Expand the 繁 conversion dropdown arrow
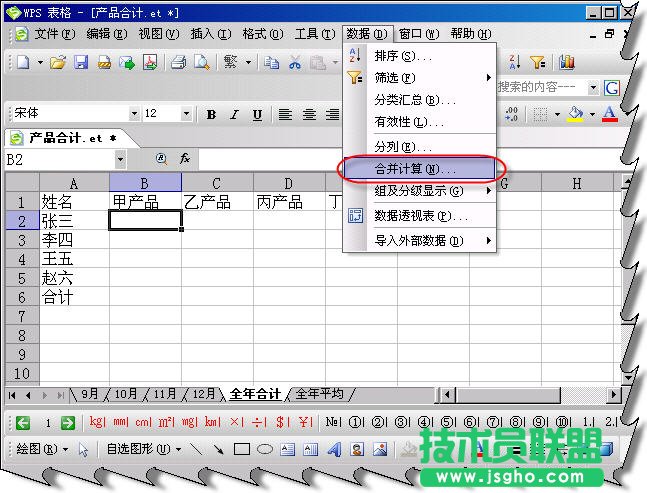 (x=248, y=63)
